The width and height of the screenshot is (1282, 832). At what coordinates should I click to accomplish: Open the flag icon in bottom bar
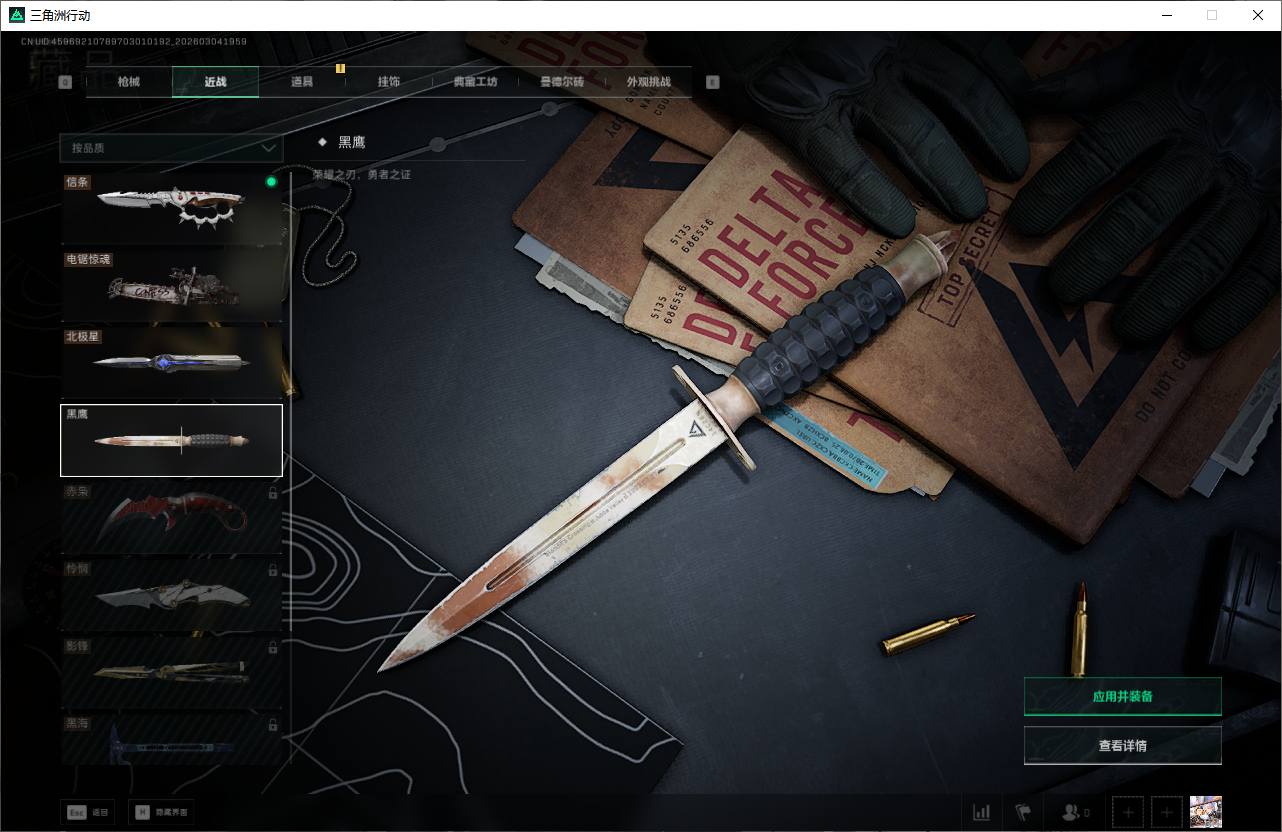pos(1023,812)
